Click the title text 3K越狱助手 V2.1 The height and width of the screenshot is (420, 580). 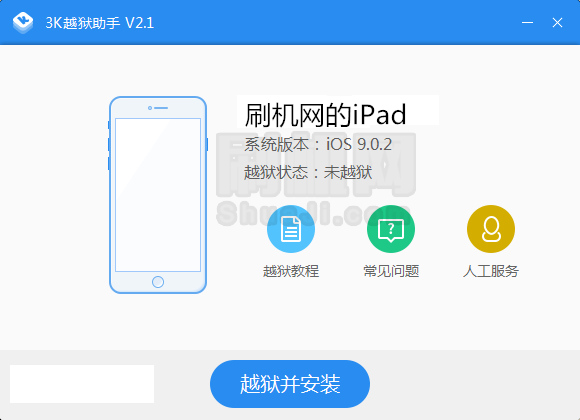tap(100, 23)
